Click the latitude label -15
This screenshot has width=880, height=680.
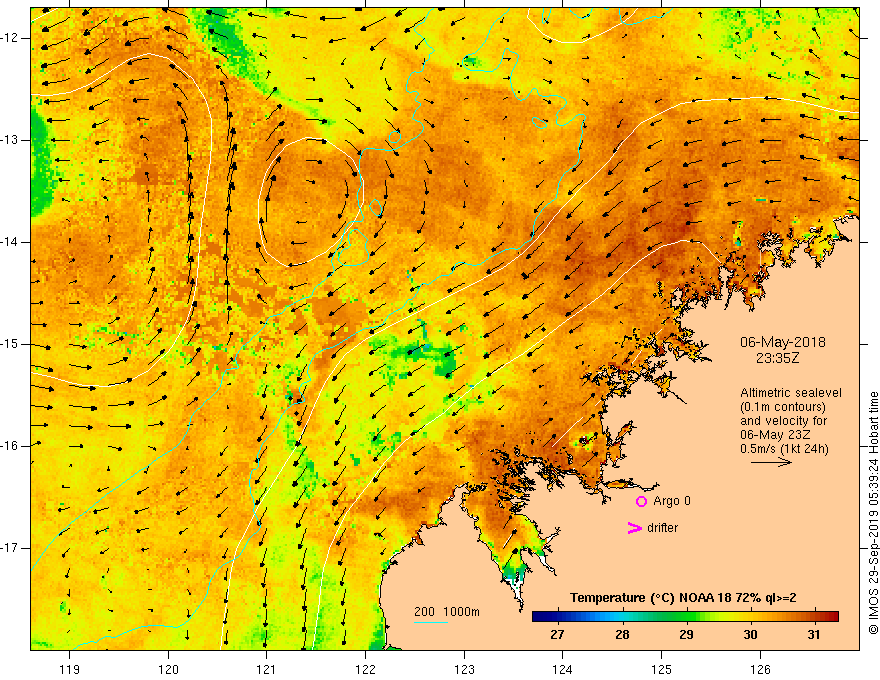pyautogui.click(x=10, y=344)
